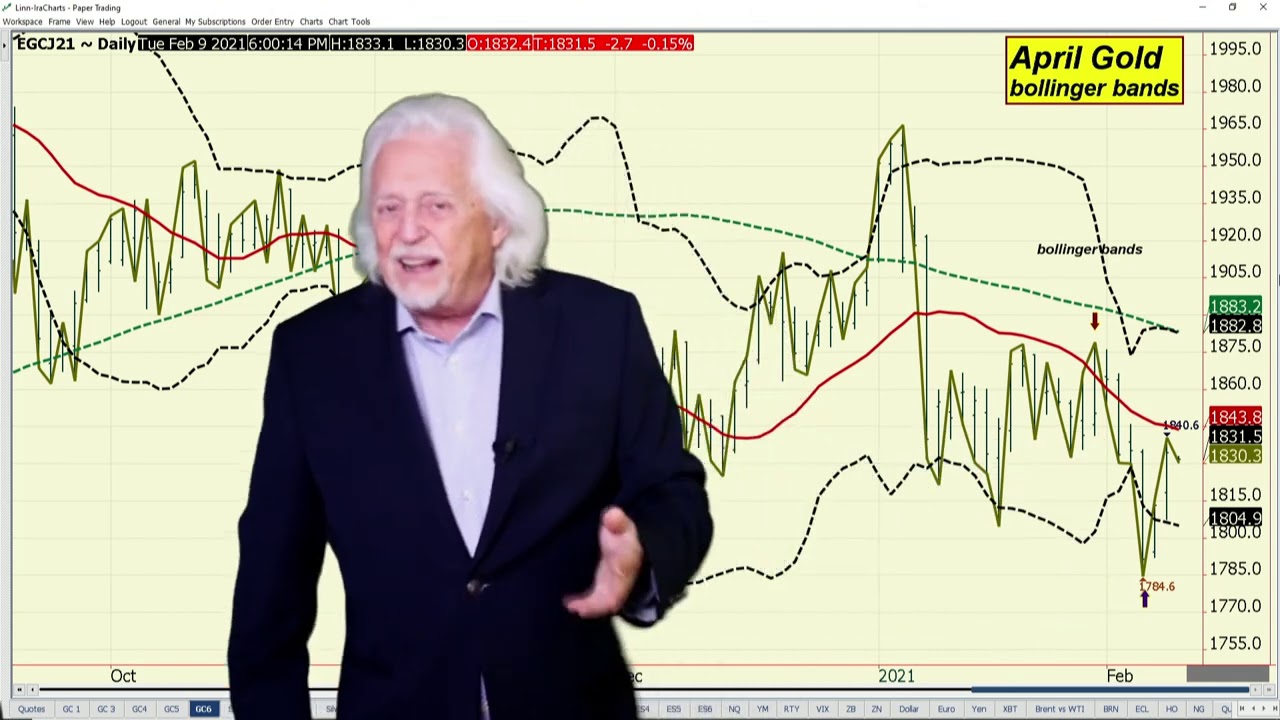The image size is (1280, 720).
Task: Click the tab strip scroll-to-last arrow
Action: click(x=1274, y=709)
